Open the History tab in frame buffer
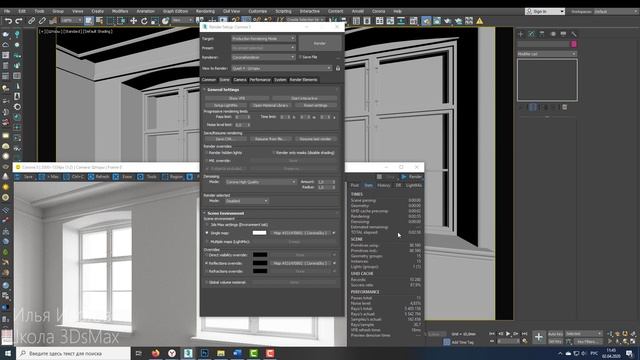 [384, 185]
